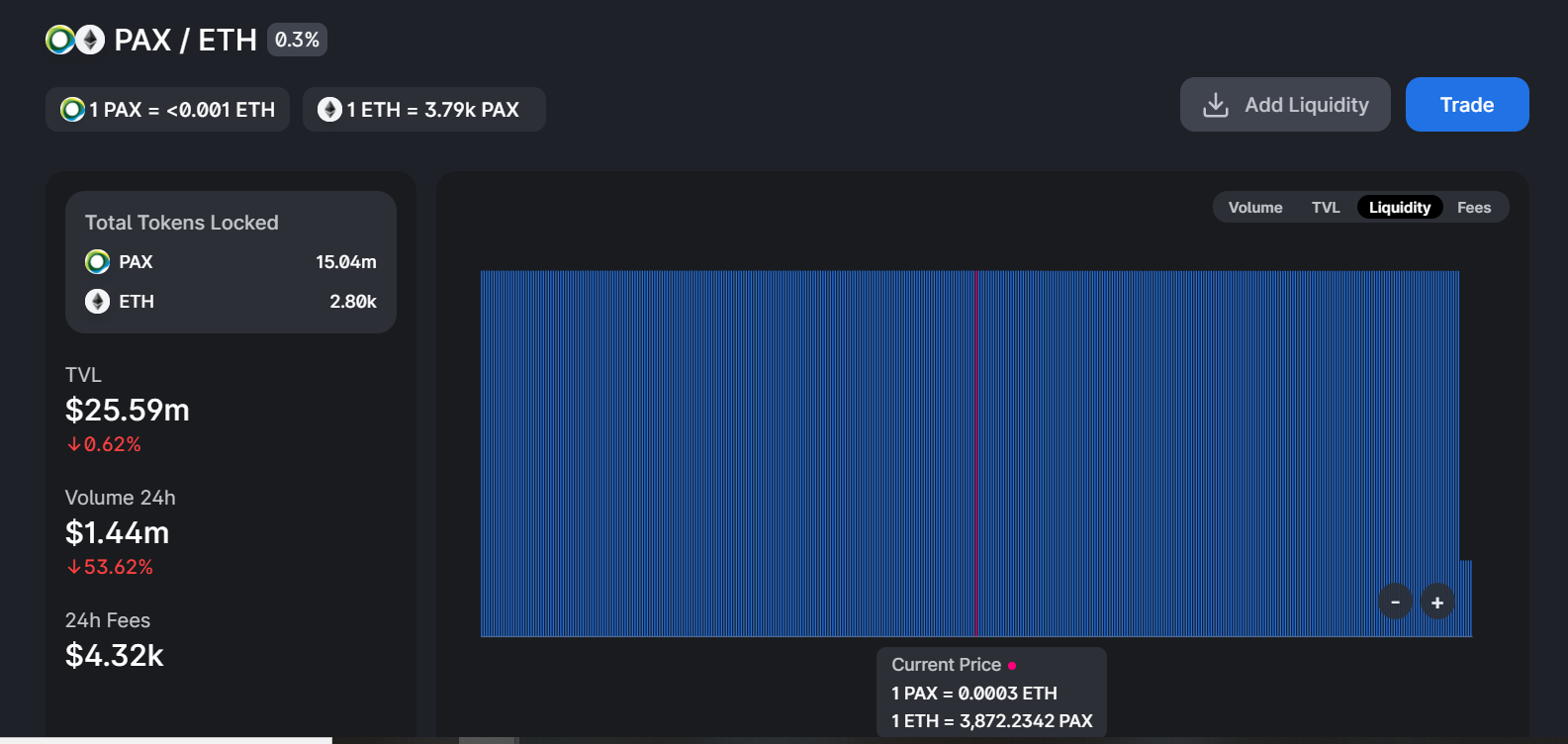Viewport: 1568px width, 744px height.
Task: Click the Total Tokens Locked heading
Action: [x=182, y=223]
